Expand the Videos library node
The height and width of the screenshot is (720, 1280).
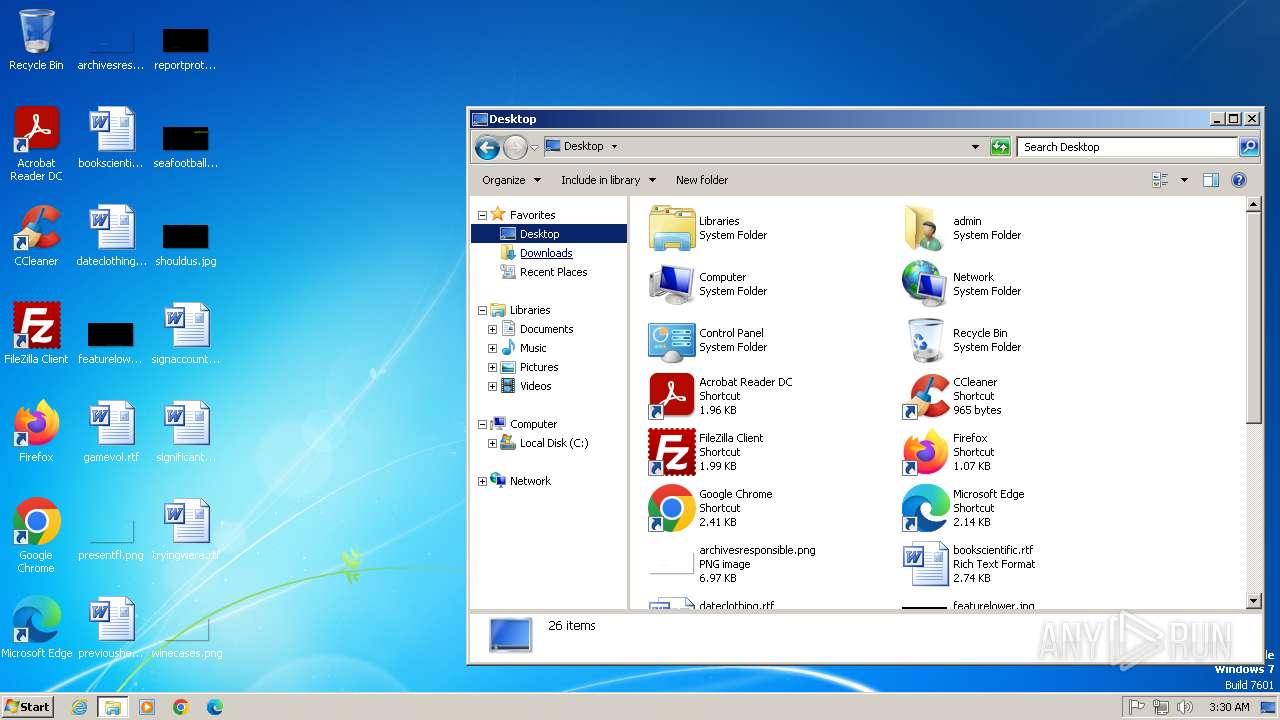(492, 386)
